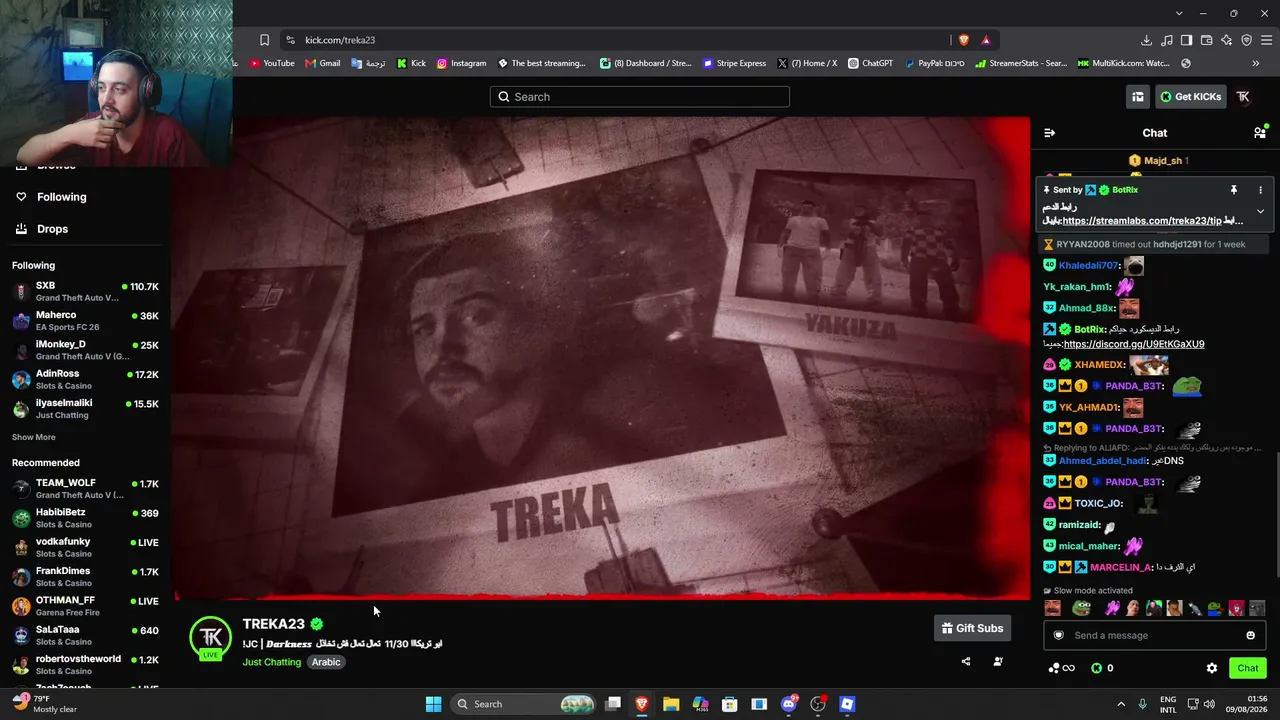This screenshot has height=720, width=1280.
Task: Click the Brave Rewards triangle icon
Action: 986,40
